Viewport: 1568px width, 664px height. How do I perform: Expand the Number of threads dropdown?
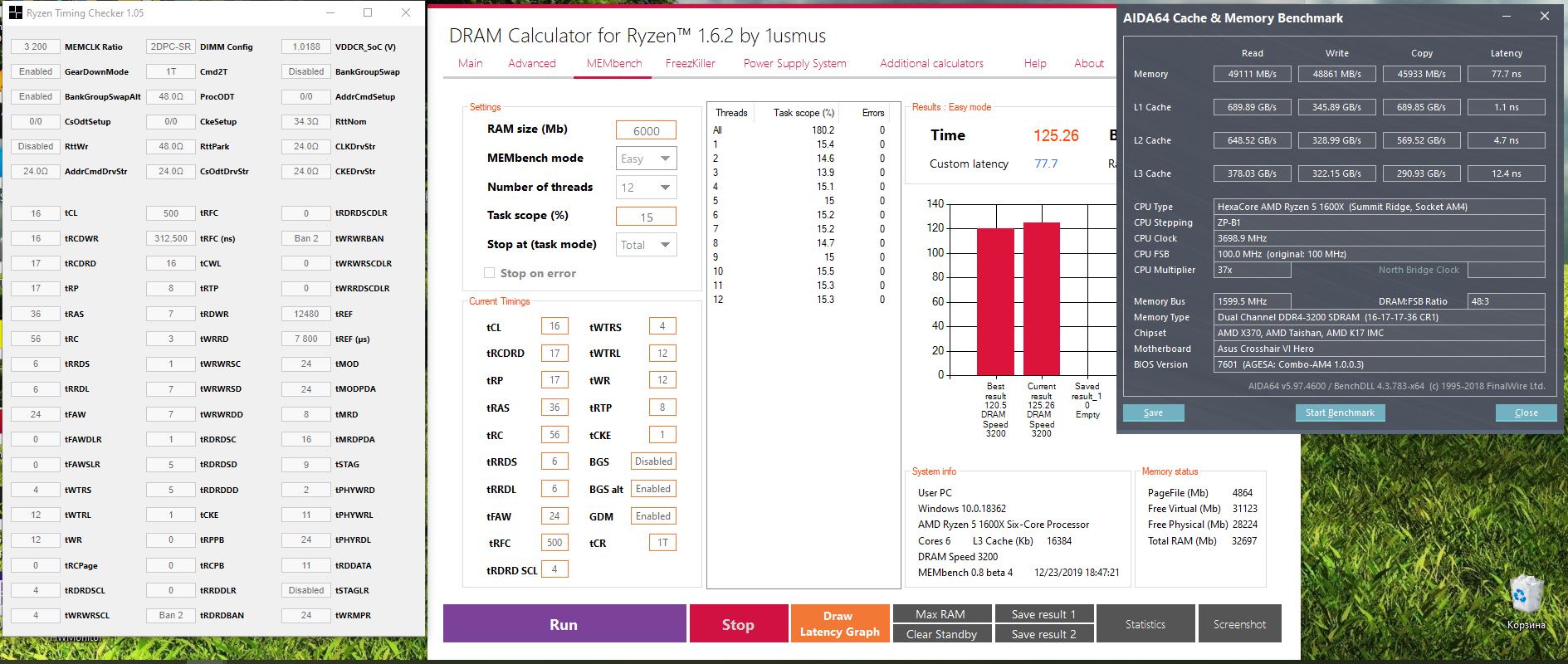(x=646, y=188)
